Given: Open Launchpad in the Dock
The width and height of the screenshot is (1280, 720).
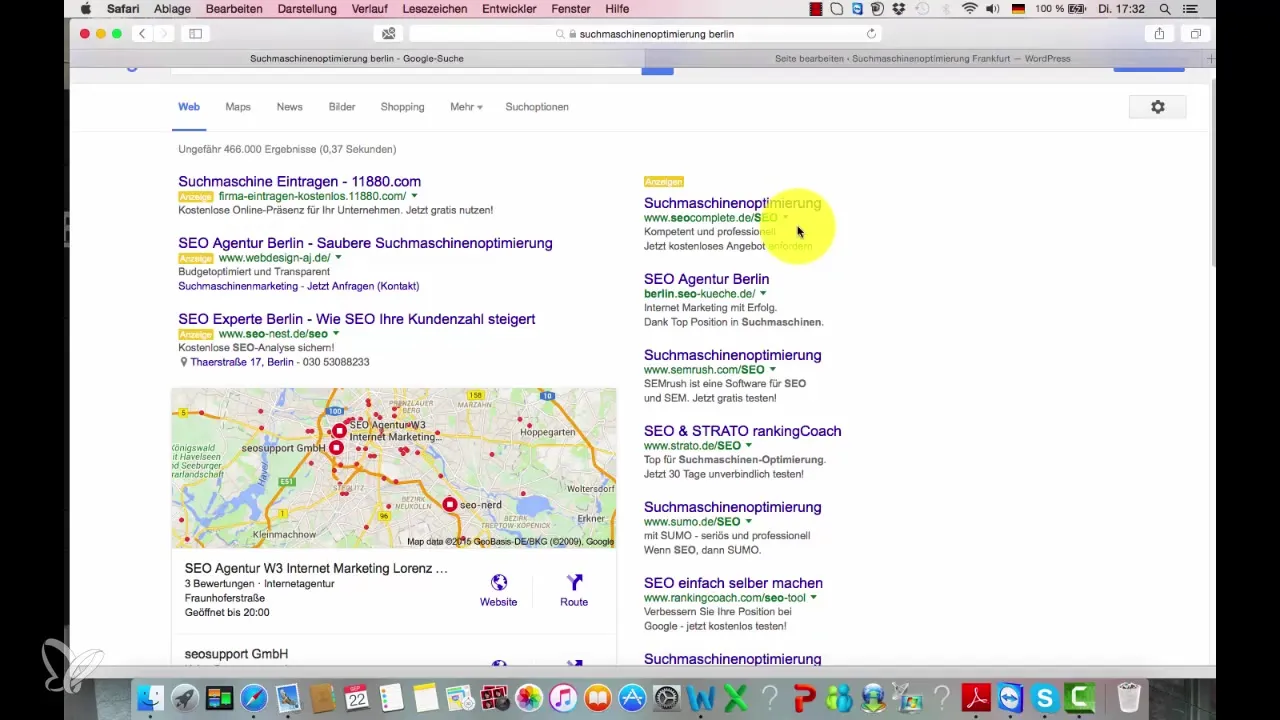Looking at the screenshot, I should point(184,697).
